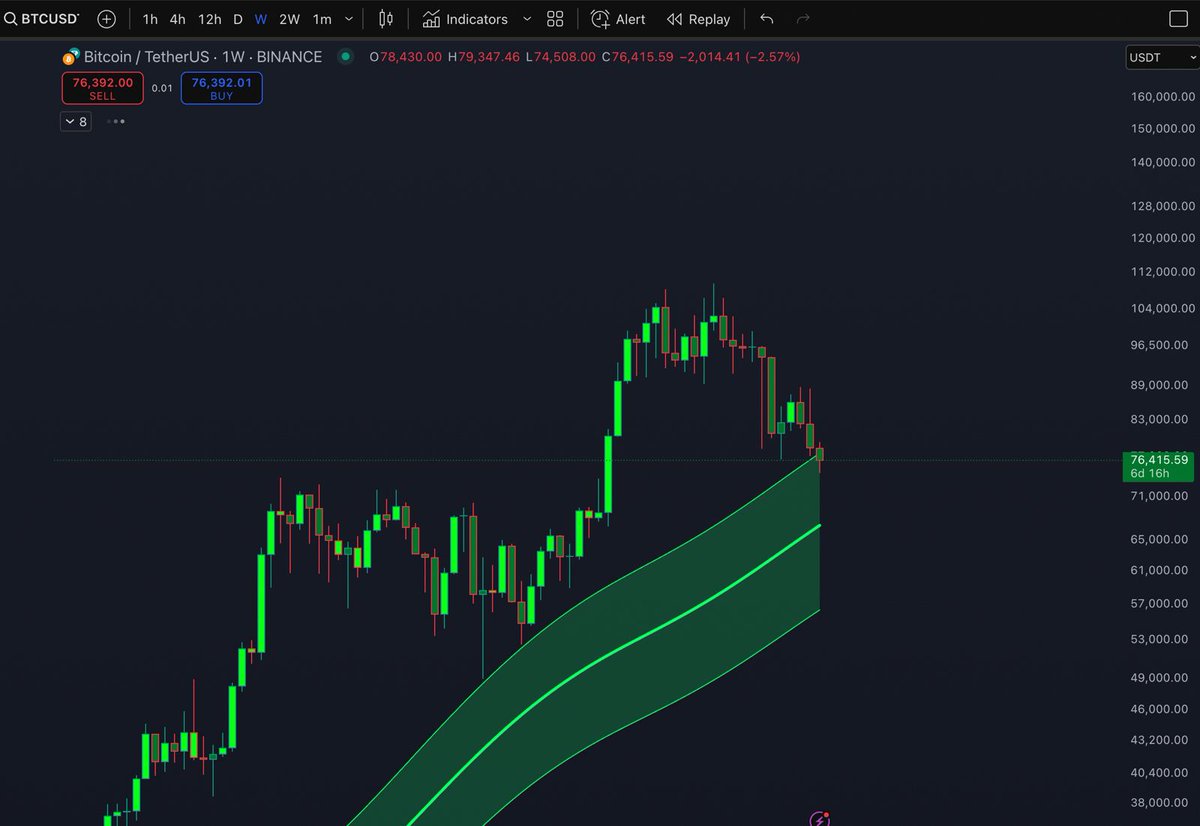
Task: Open the candlestick chart type selector
Action: tap(386, 19)
